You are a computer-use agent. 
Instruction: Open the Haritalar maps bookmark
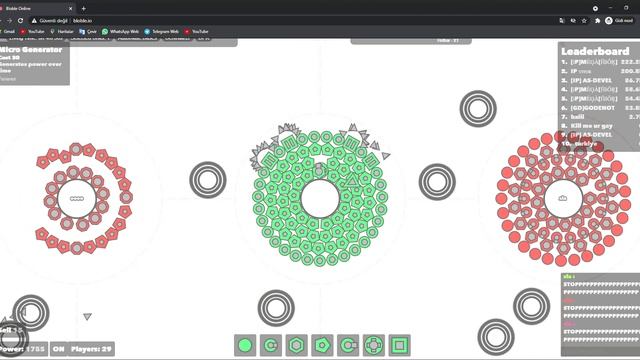pos(62,31)
